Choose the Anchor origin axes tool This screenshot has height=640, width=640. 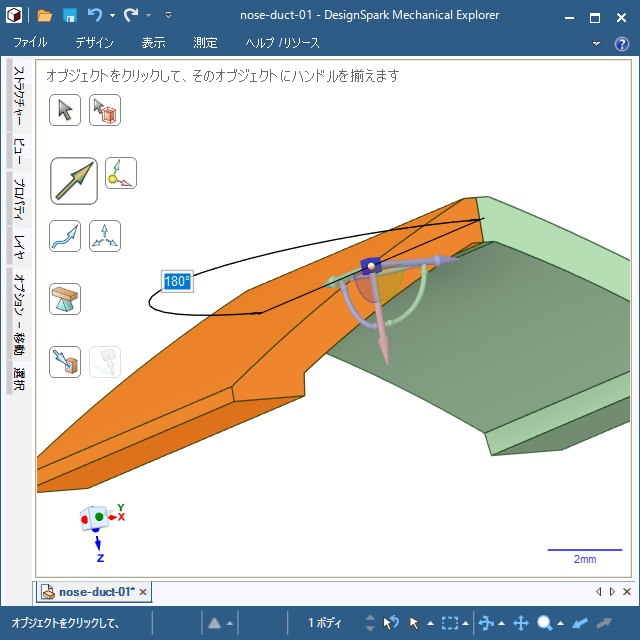click(x=121, y=173)
